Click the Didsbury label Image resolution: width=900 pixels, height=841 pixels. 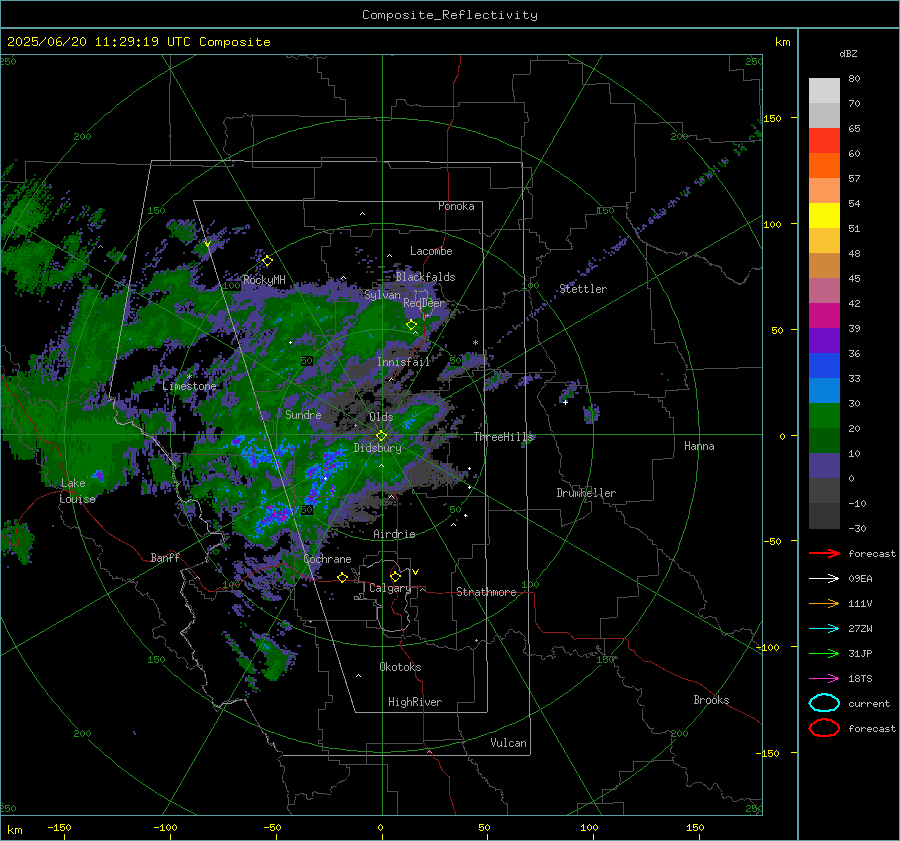click(378, 448)
